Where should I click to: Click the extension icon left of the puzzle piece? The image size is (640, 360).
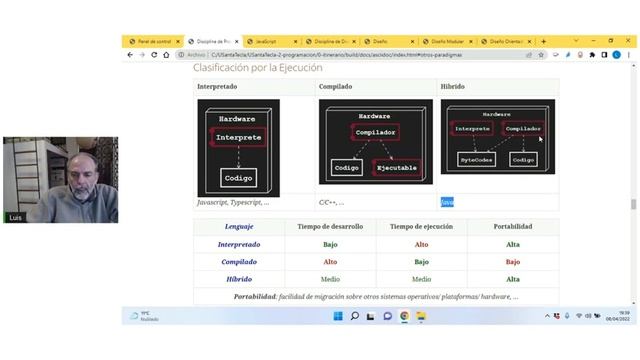pyautogui.click(x=580, y=55)
